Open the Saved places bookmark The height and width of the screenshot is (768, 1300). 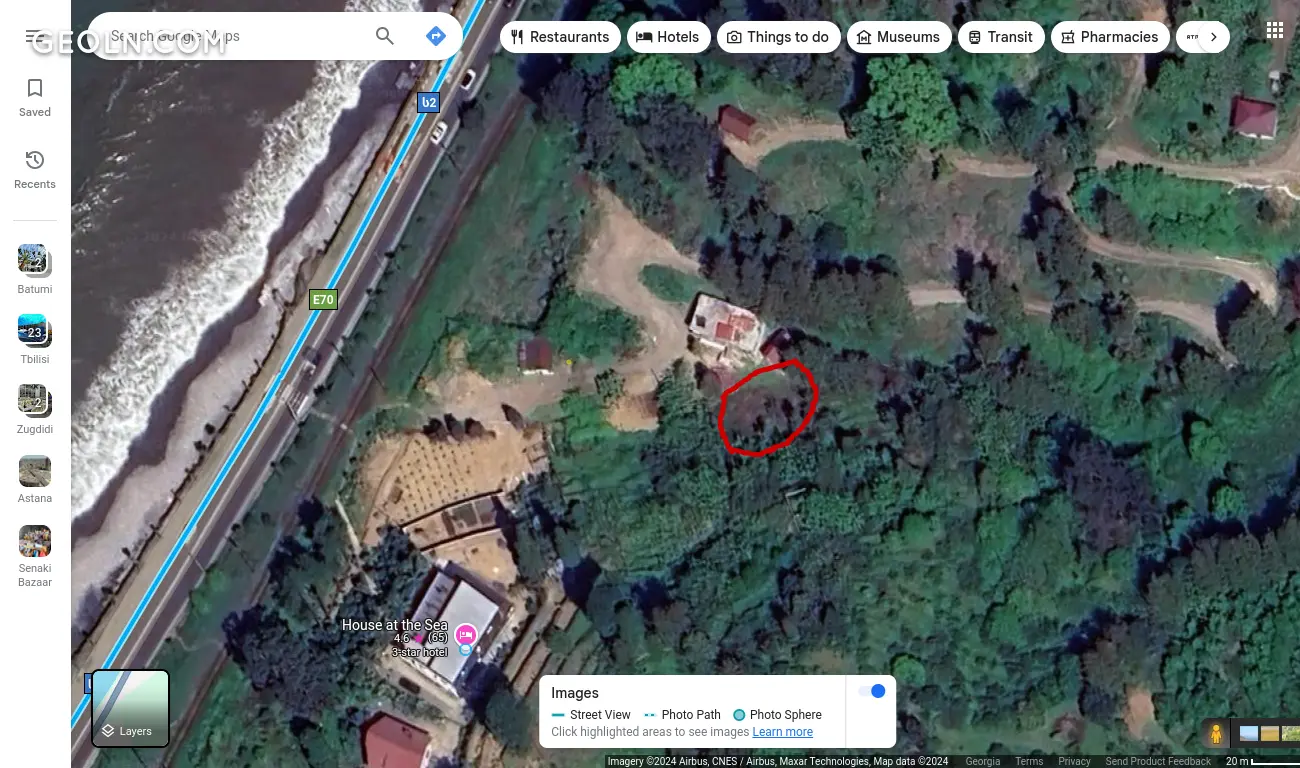click(35, 97)
